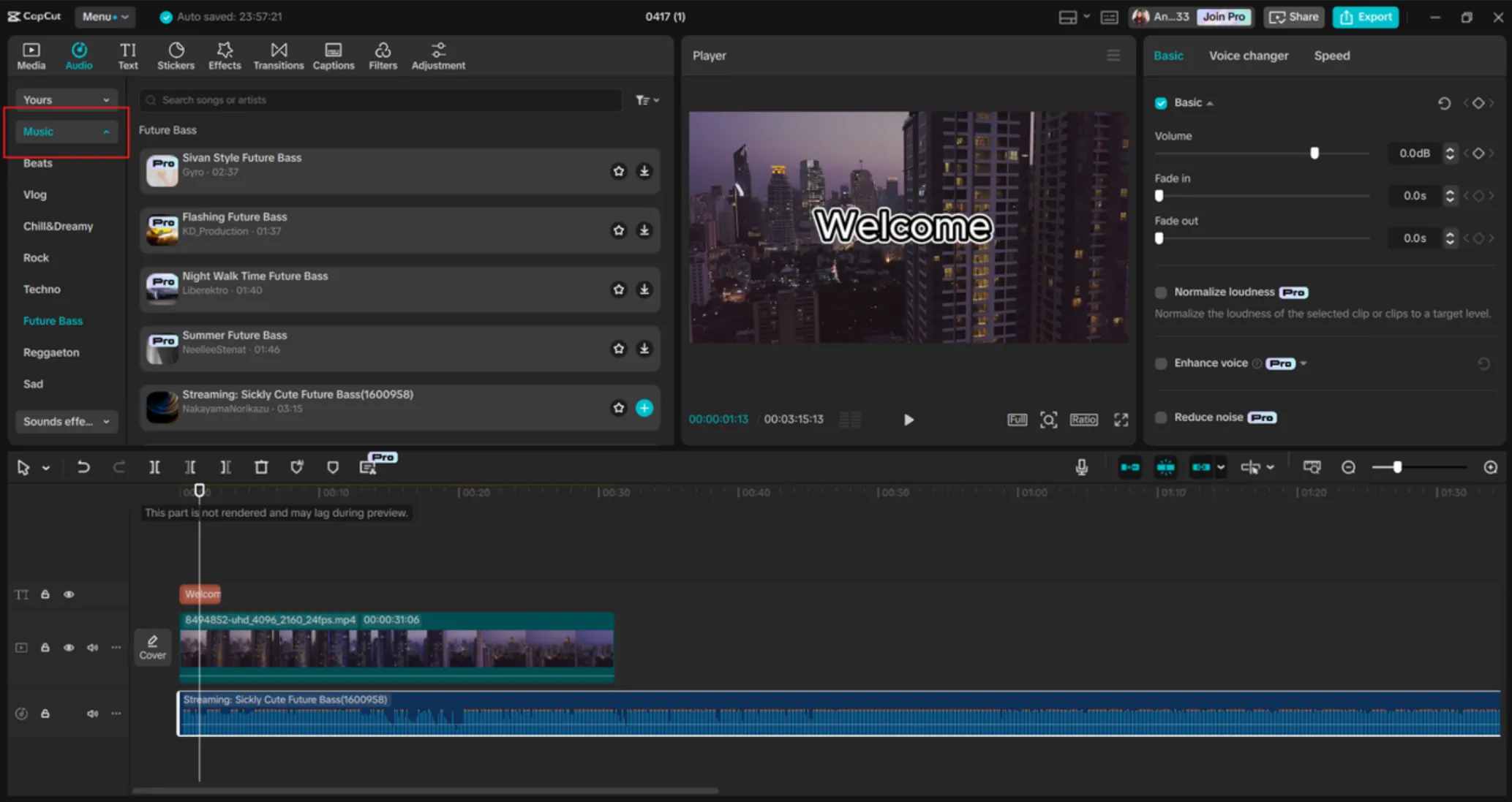
Task: Enable Normalize loudness checkbox
Action: tap(1161, 292)
